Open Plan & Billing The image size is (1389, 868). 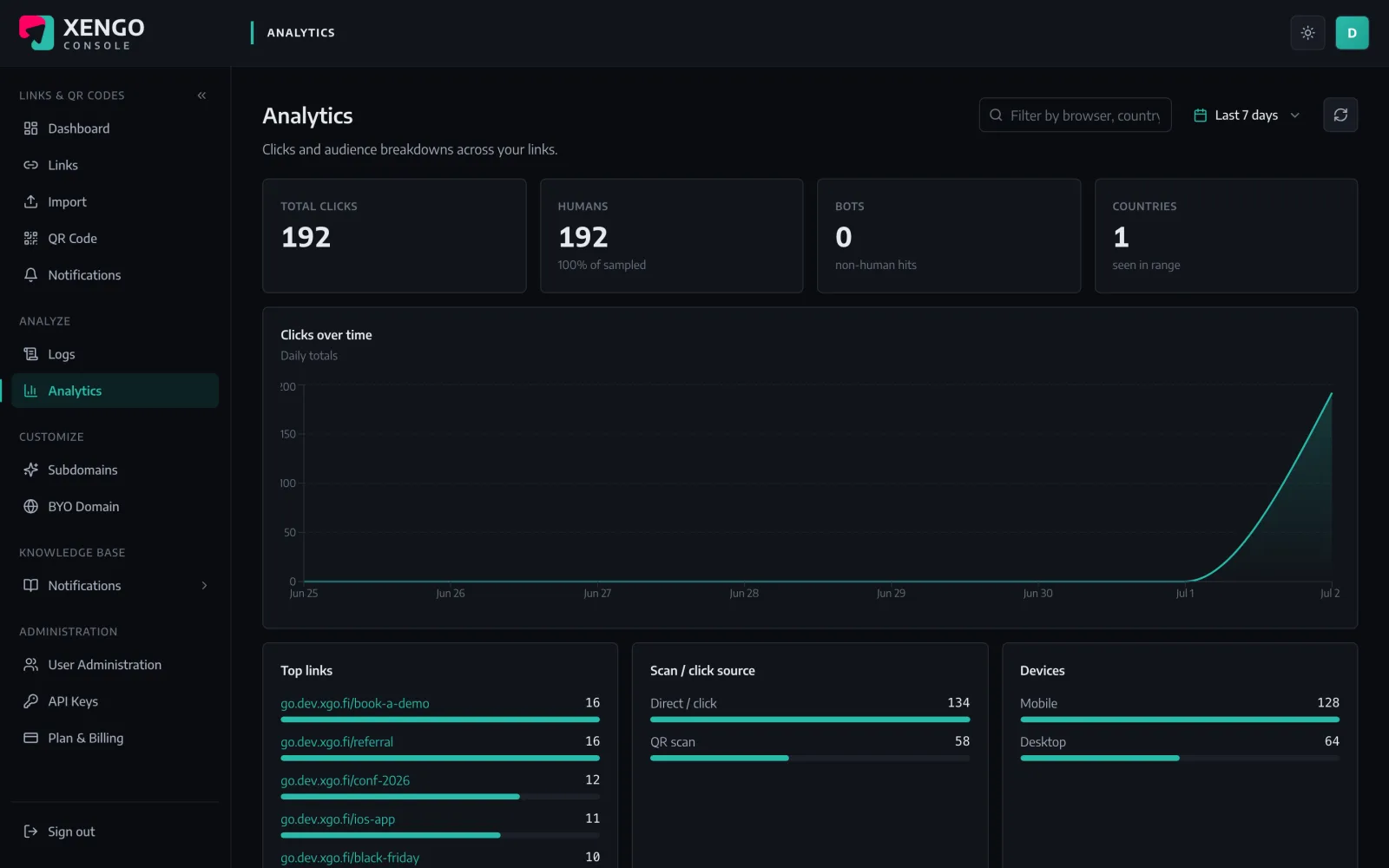(115, 738)
